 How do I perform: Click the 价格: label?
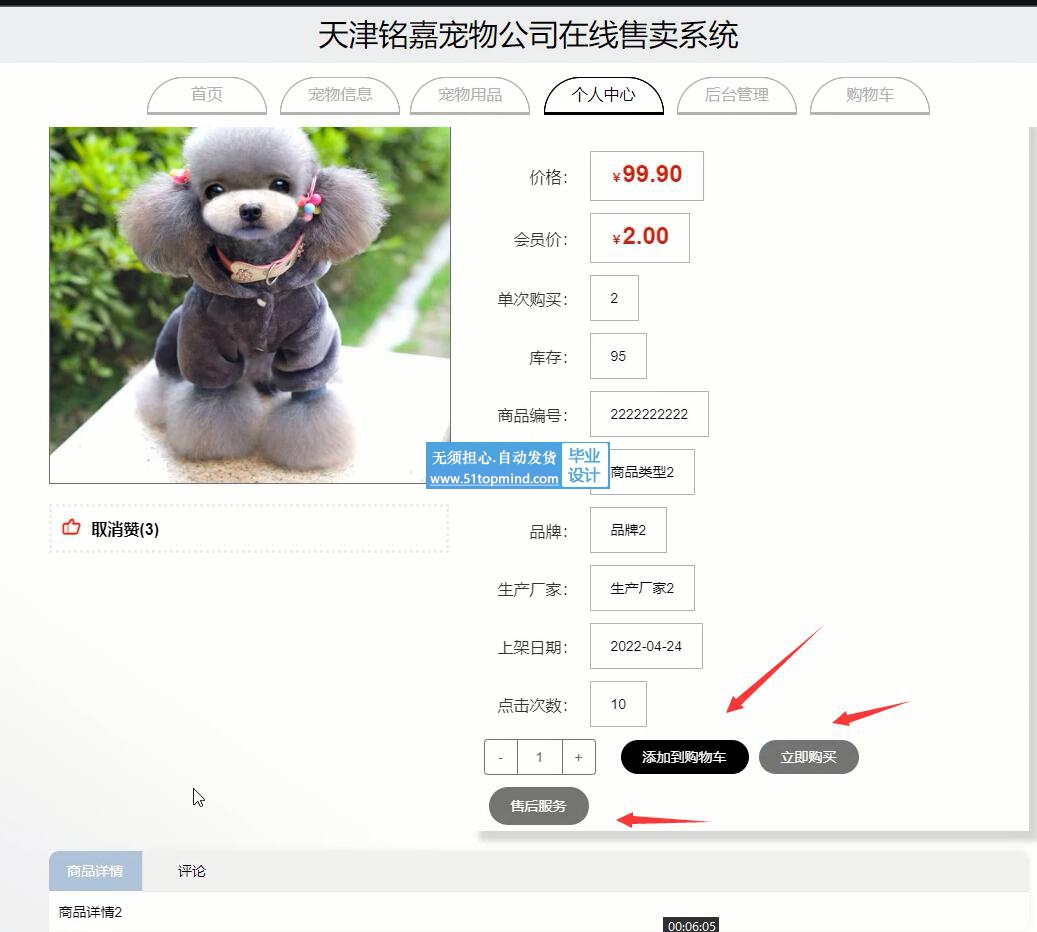[548, 177]
